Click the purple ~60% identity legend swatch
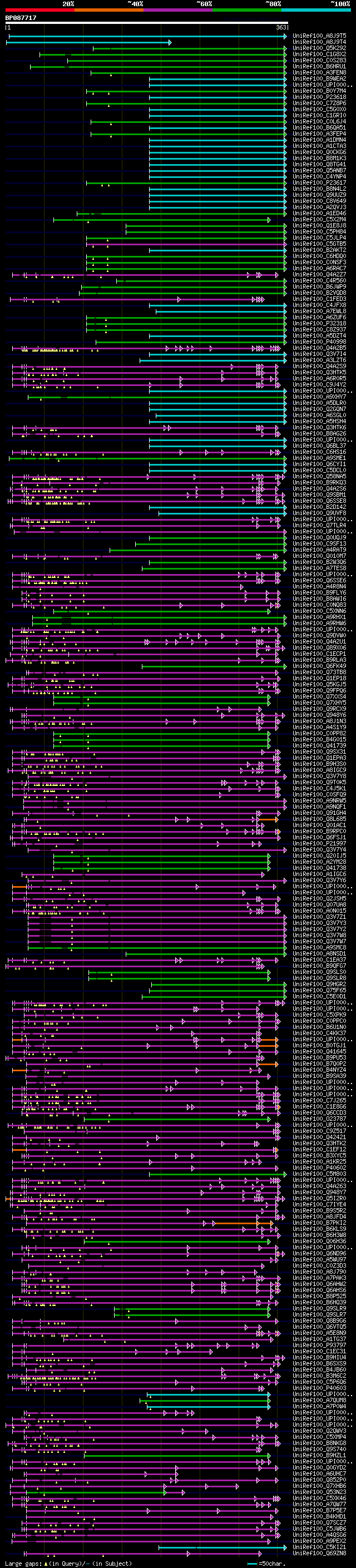 click(x=179, y=10)
